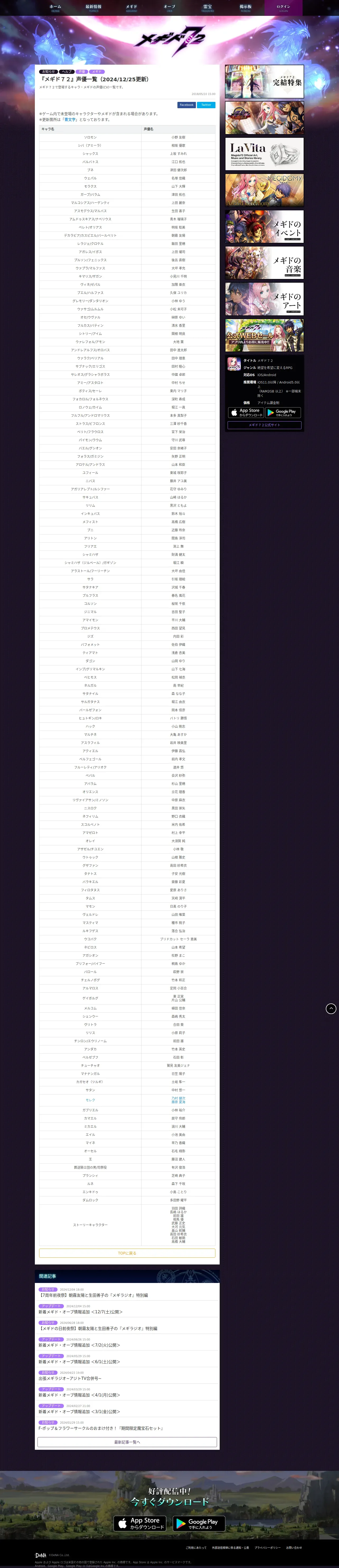The height and width of the screenshot is (1568, 339).
Task: Open the 完結特集 sidebar banner
Action: pos(264,82)
